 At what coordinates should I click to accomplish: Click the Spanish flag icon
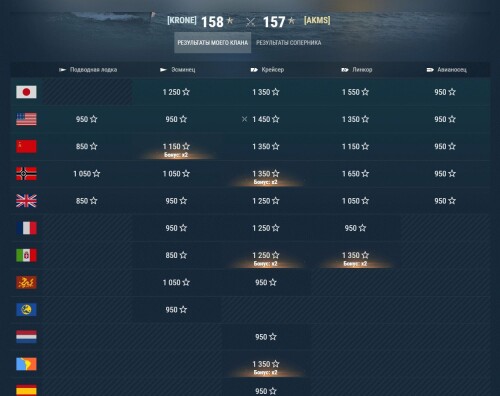[26, 390]
